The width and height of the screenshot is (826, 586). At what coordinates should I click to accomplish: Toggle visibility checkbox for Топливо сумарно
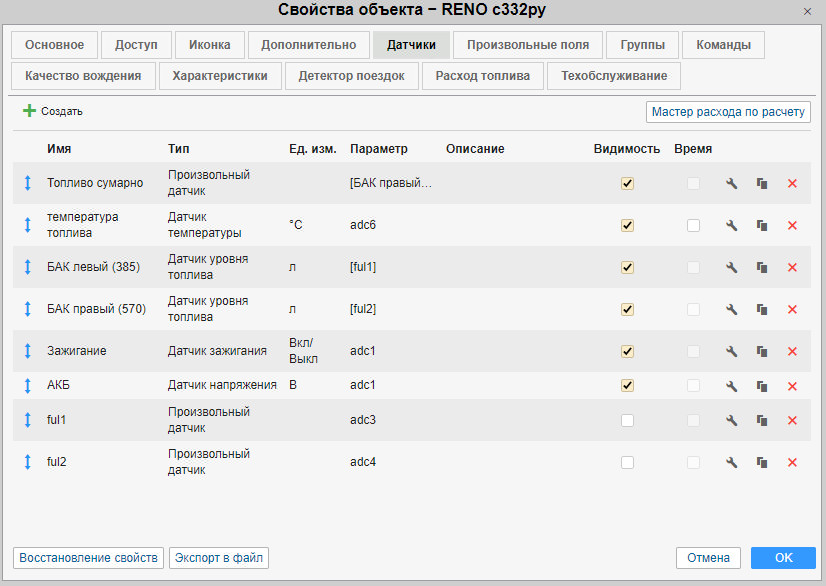pos(627,184)
